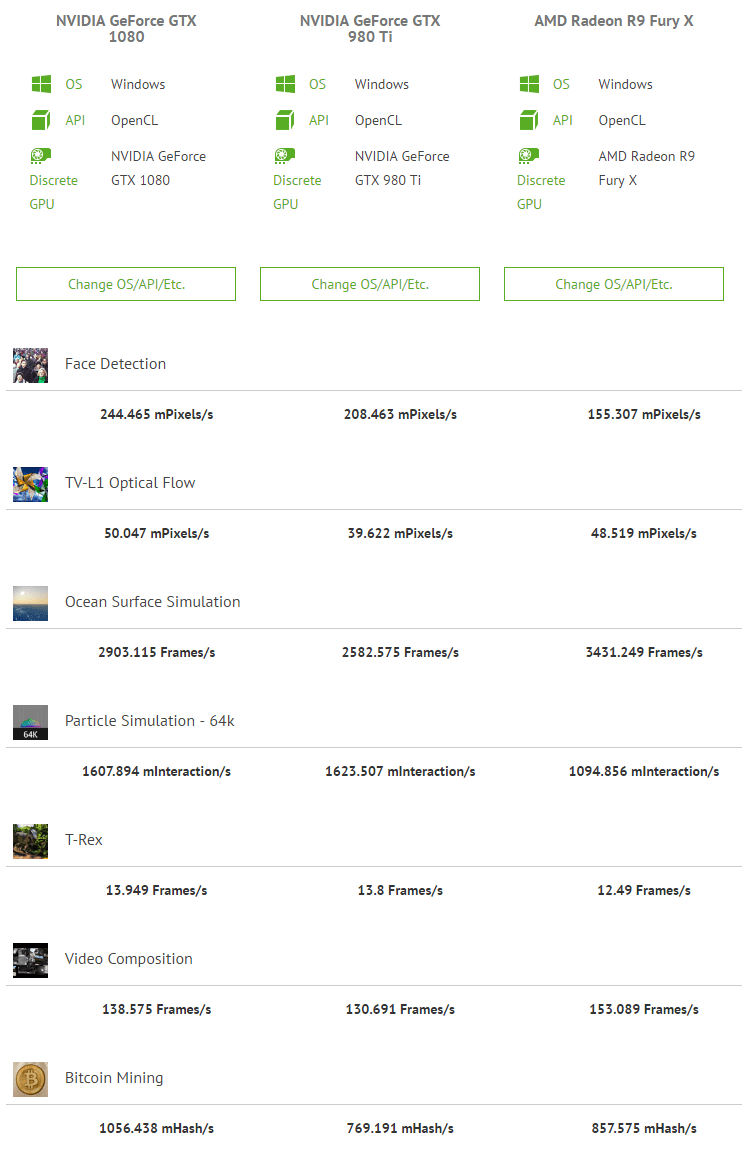Select the T-Rex test thumbnail
The width and height of the screenshot is (742, 1150).
pyautogui.click(x=30, y=841)
